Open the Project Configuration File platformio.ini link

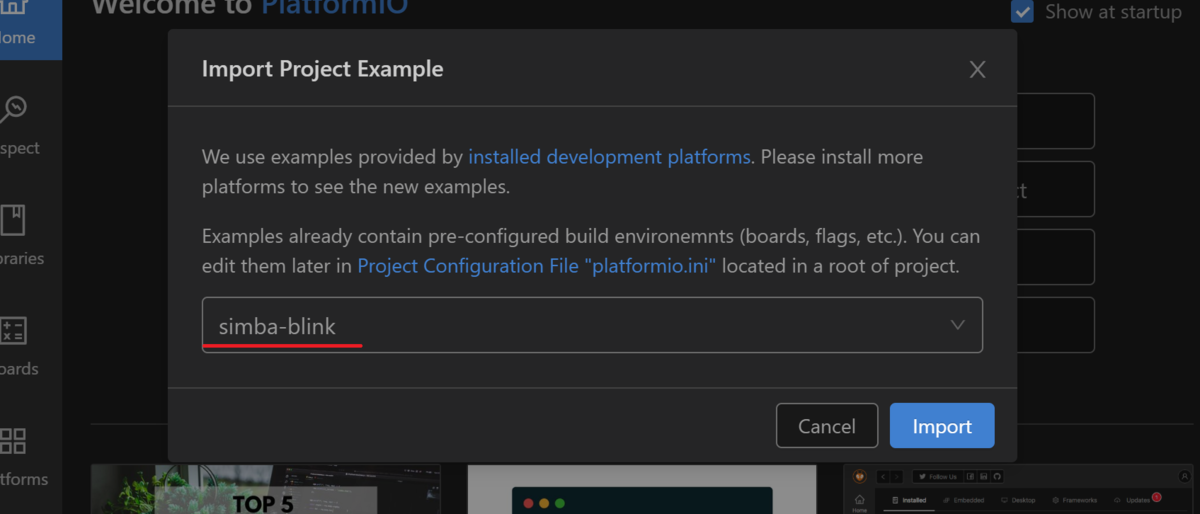pos(536,266)
